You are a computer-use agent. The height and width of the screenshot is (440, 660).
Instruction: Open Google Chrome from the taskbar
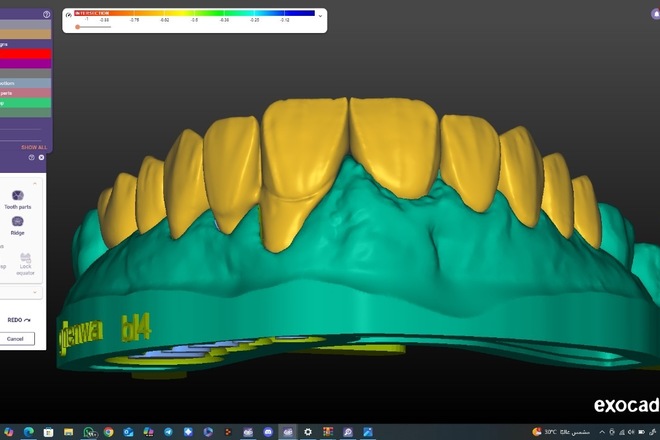109,432
